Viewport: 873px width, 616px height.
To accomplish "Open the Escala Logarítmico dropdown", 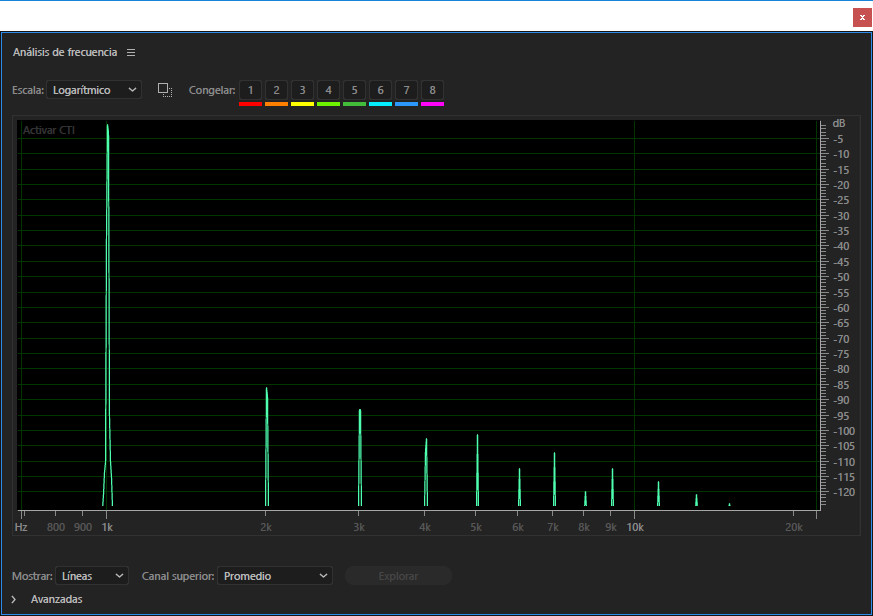I will (x=94, y=90).
